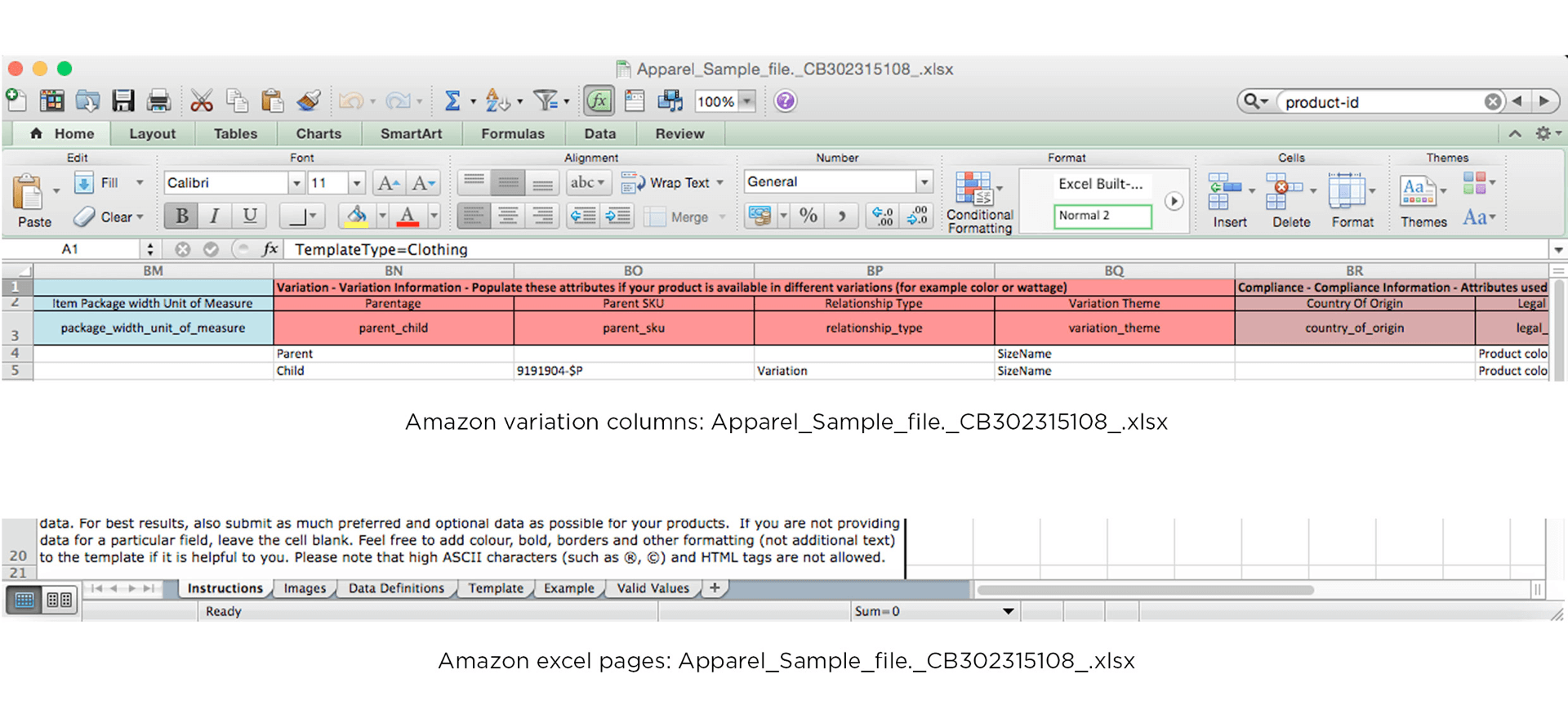The width and height of the screenshot is (1568, 719).
Task: Click the decrease font size icon
Action: [423, 183]
